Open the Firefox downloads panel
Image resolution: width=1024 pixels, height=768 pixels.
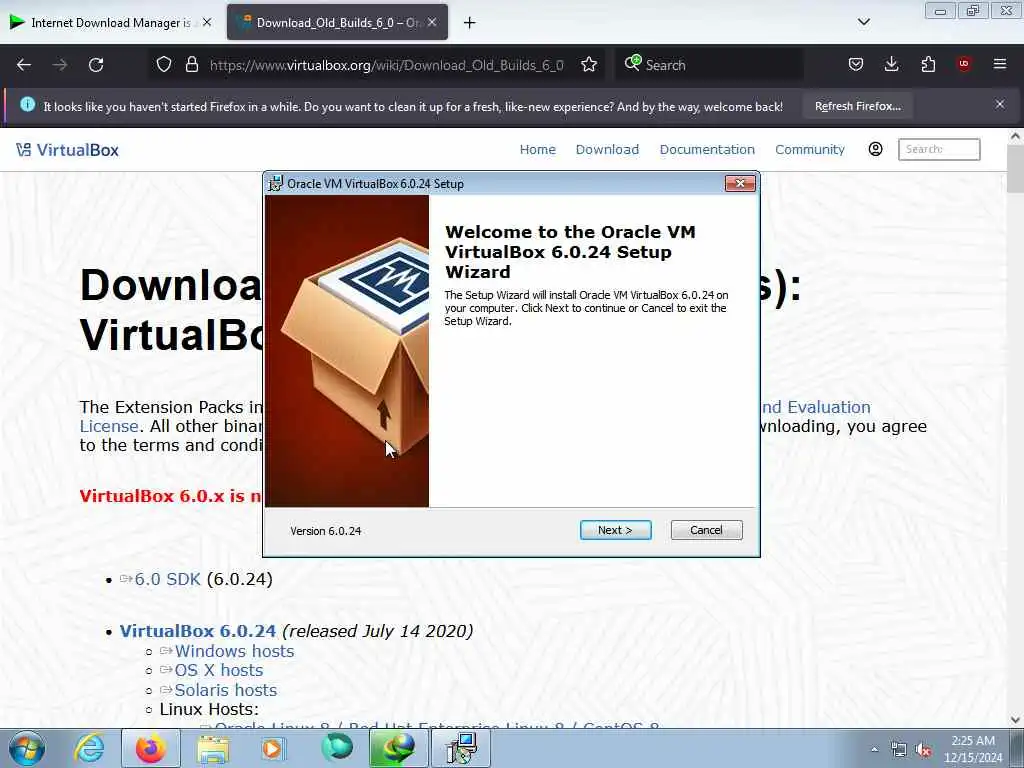tap(891, 65)
